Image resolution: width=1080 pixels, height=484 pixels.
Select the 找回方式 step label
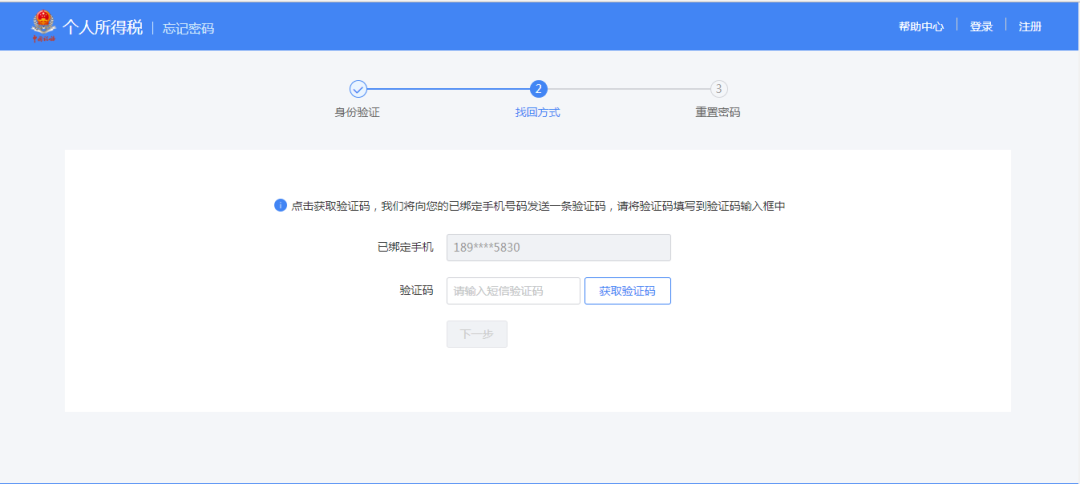538,112
